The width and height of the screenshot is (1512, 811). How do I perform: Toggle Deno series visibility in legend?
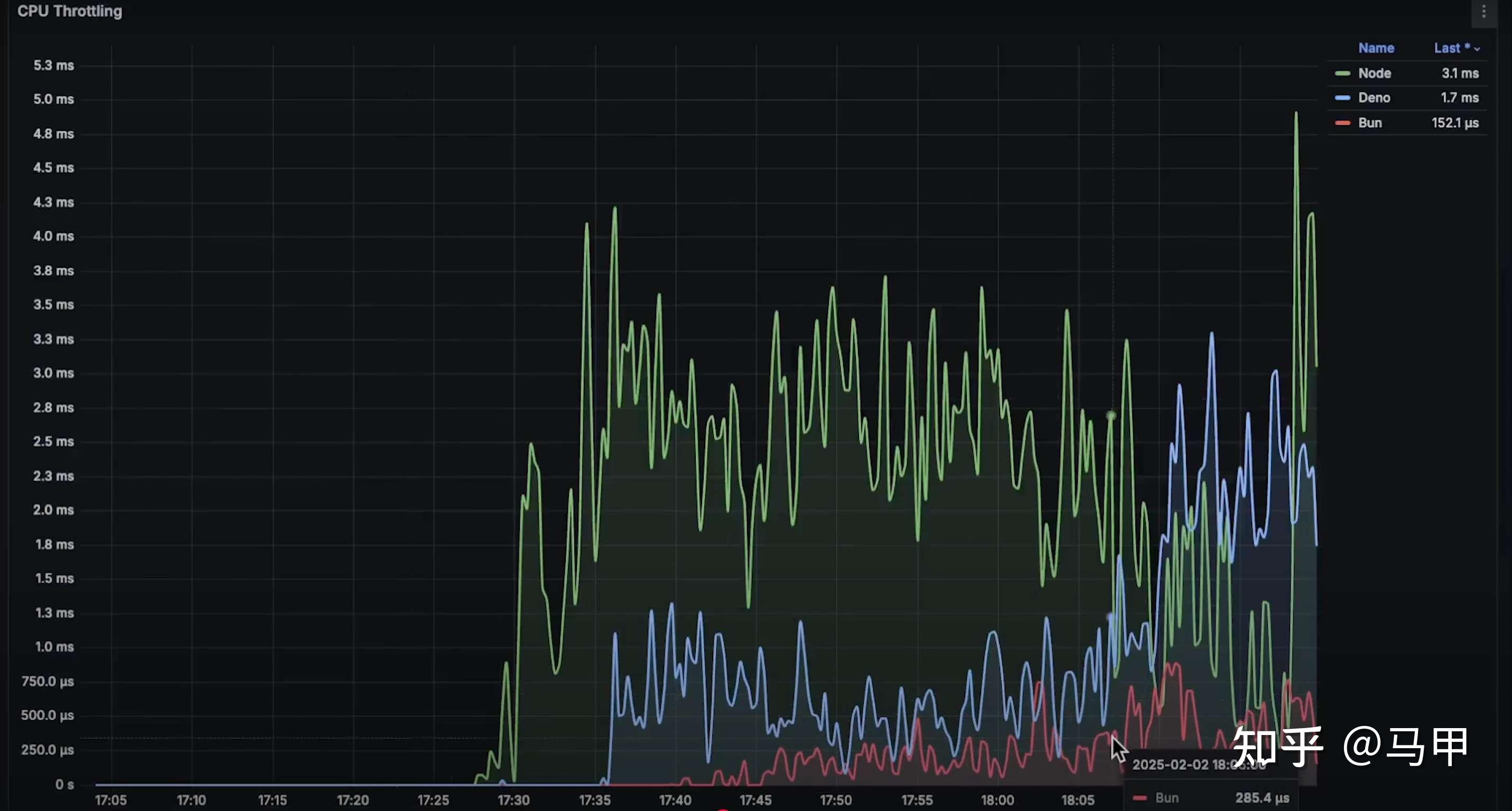[x=1374, y=98]
